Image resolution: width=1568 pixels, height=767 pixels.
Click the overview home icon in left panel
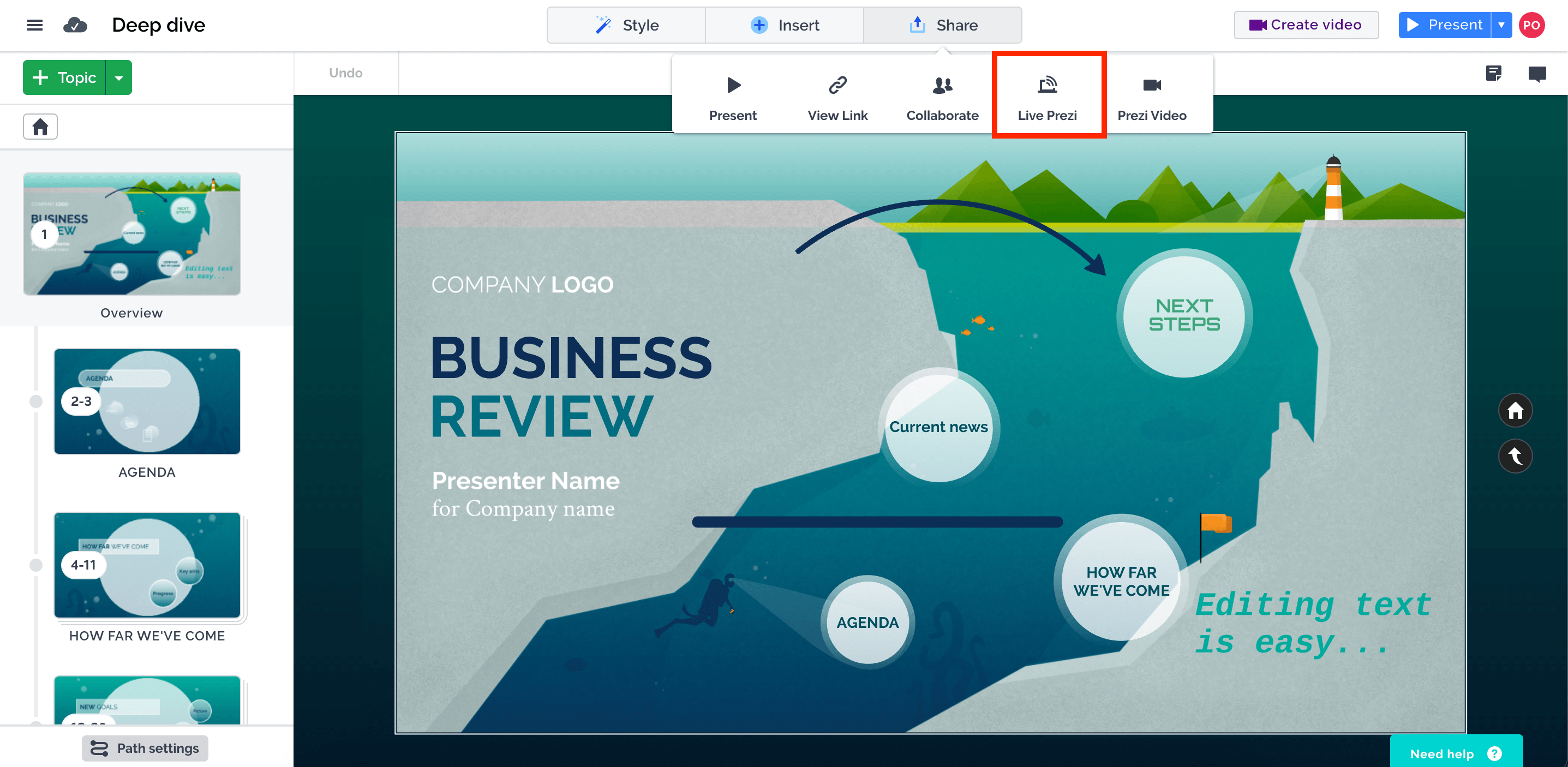[40, 127]
